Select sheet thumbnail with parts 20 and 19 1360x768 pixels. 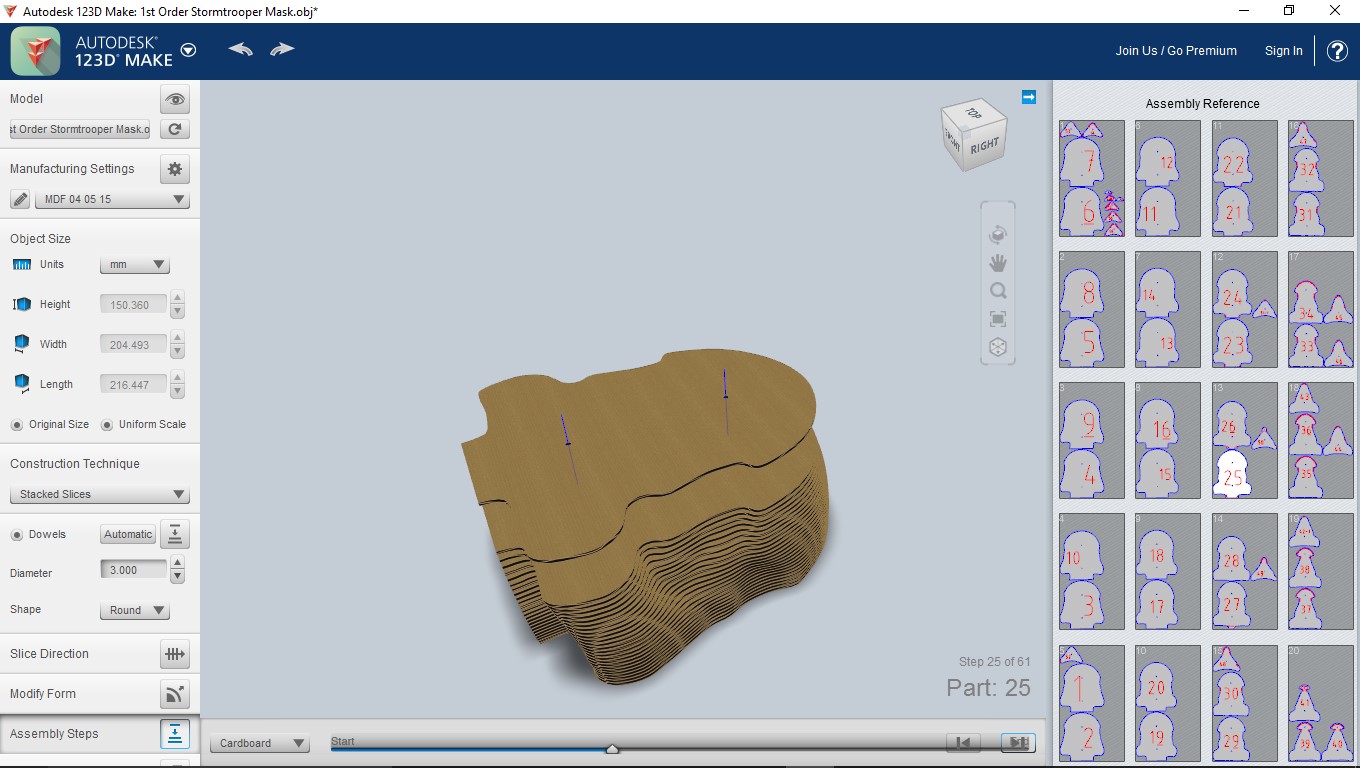pos(1168,703)
